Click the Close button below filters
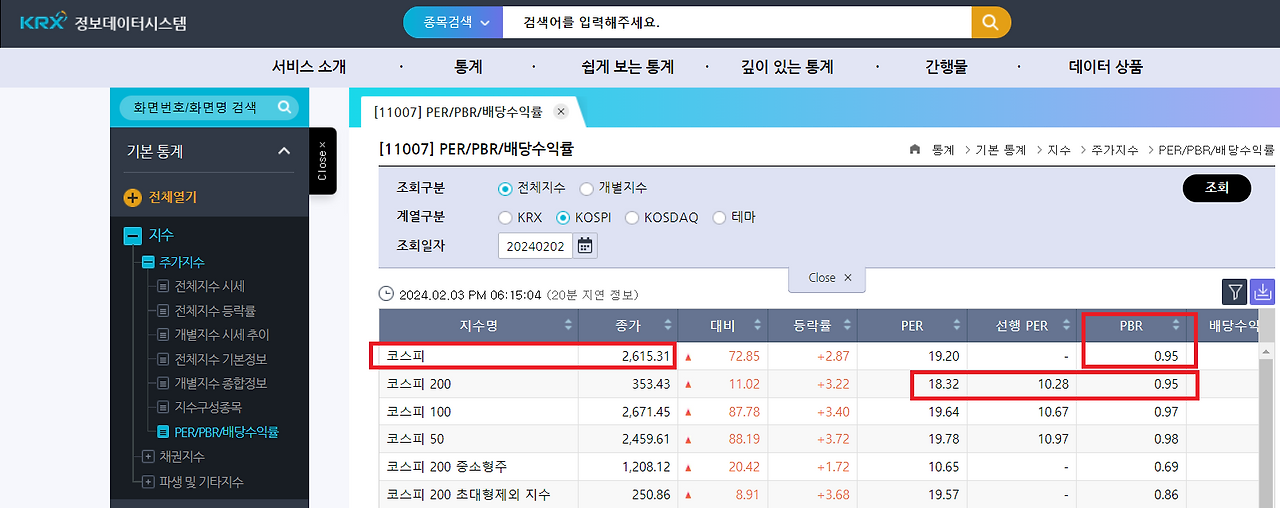This screenshot has height=508, width=1280. [x=827, y=278]
